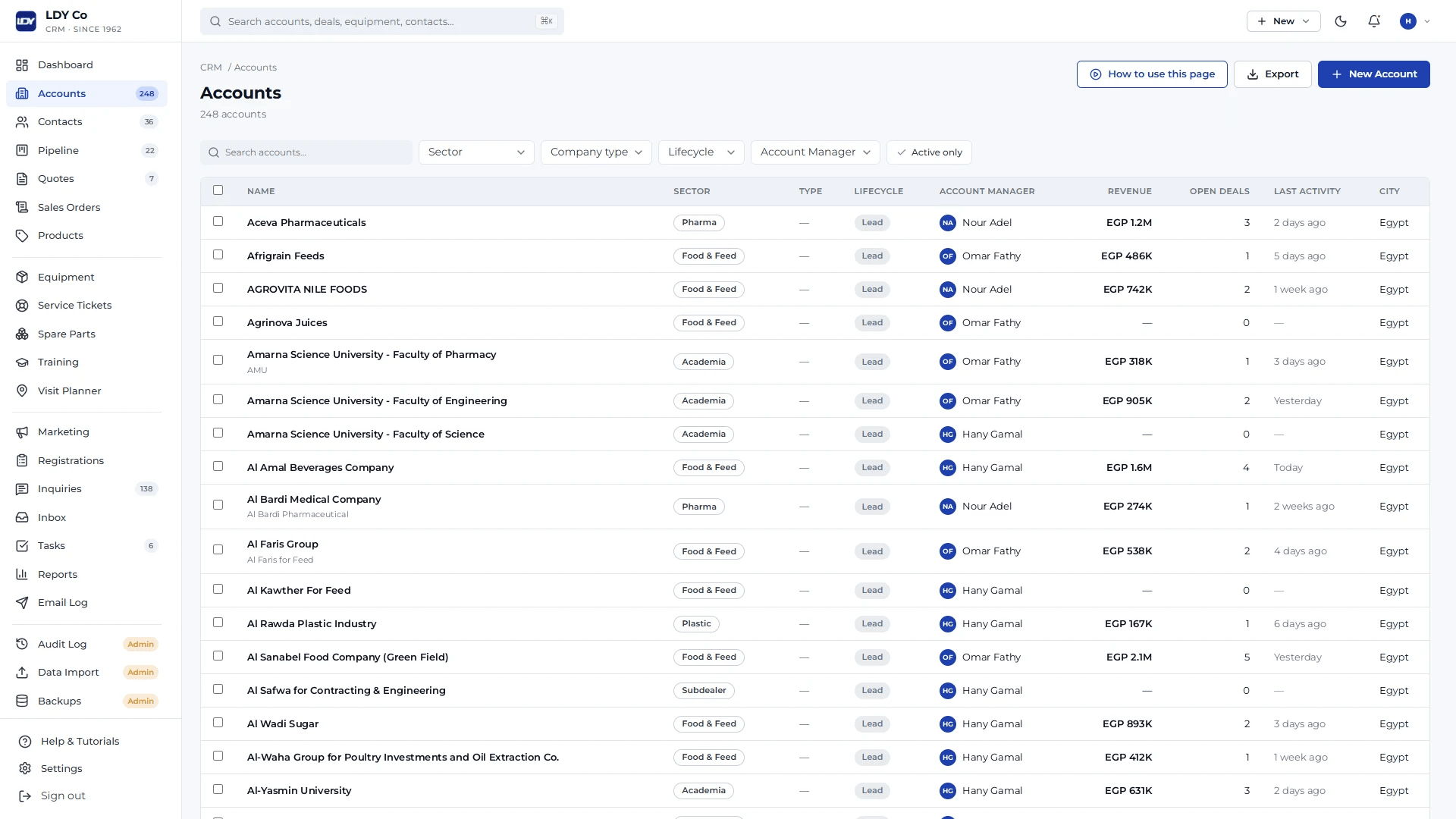
Task: Check the Al-Yasmin University row checkbox
Action: click(218, 789)
